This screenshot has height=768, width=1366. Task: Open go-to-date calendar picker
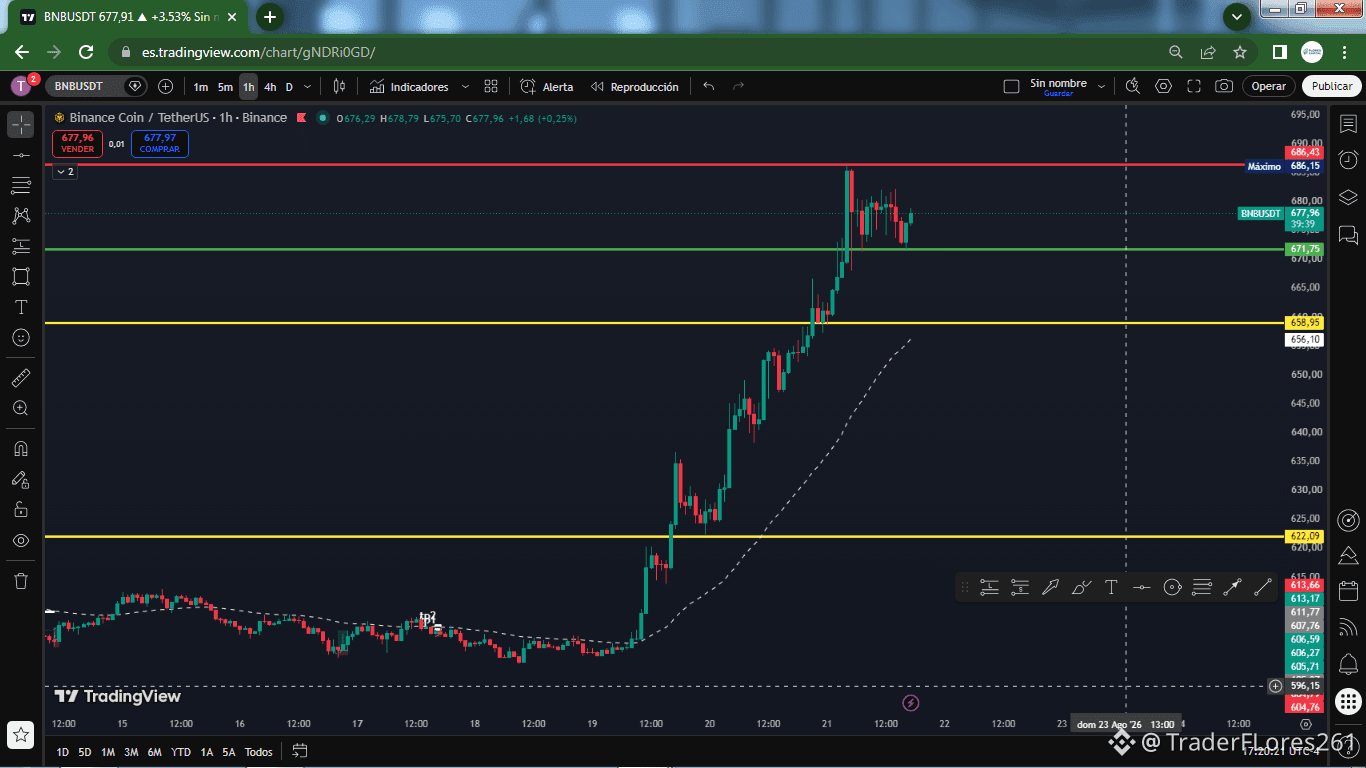pyautogui.click(x=299, y=751)
